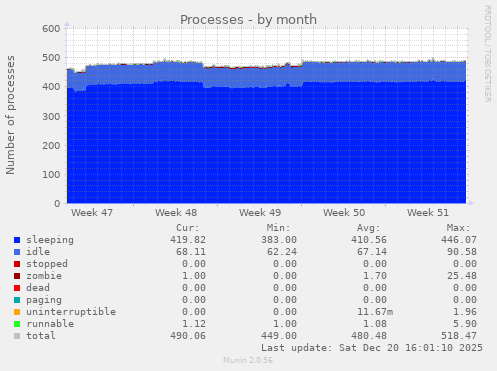The height and width of the screenshot is (371, 497).
Task: Click sleeping minimum value 383.00
Action: click(279, 240)
